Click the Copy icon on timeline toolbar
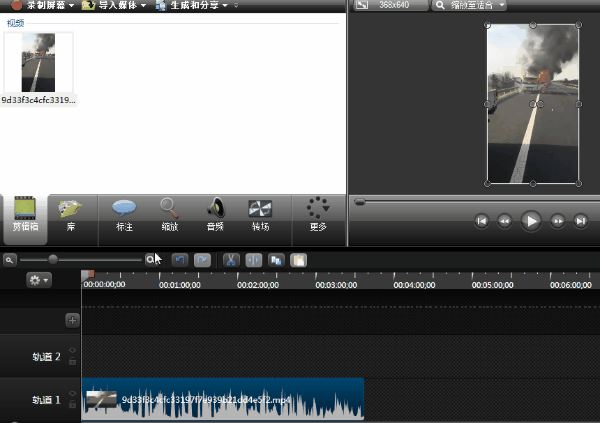Screen dimensions: 600x423 point(276,260)
